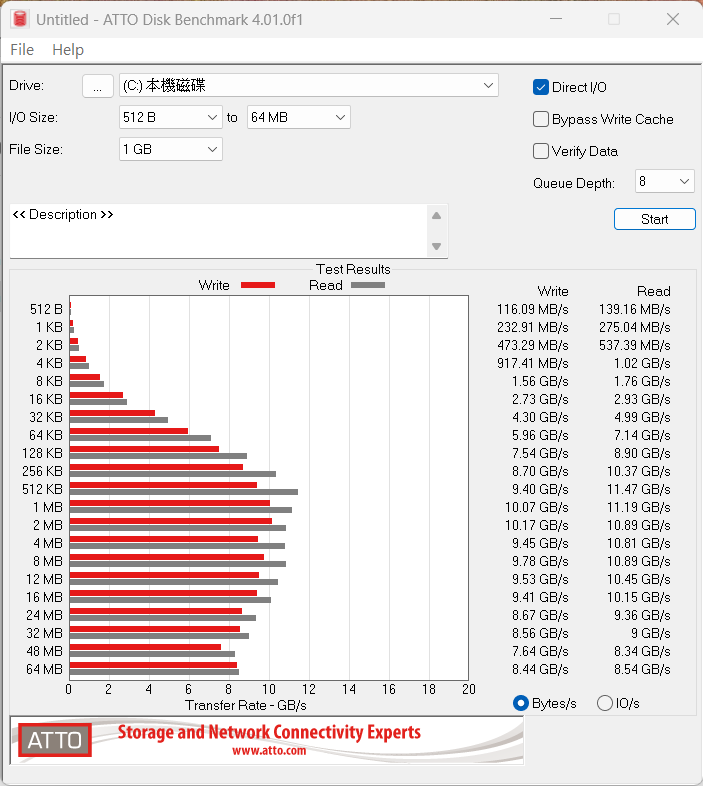Image resolution: width=703 pixels, height=786 pixels.
Task: Click into the Description text field
Action: [218, 231]
